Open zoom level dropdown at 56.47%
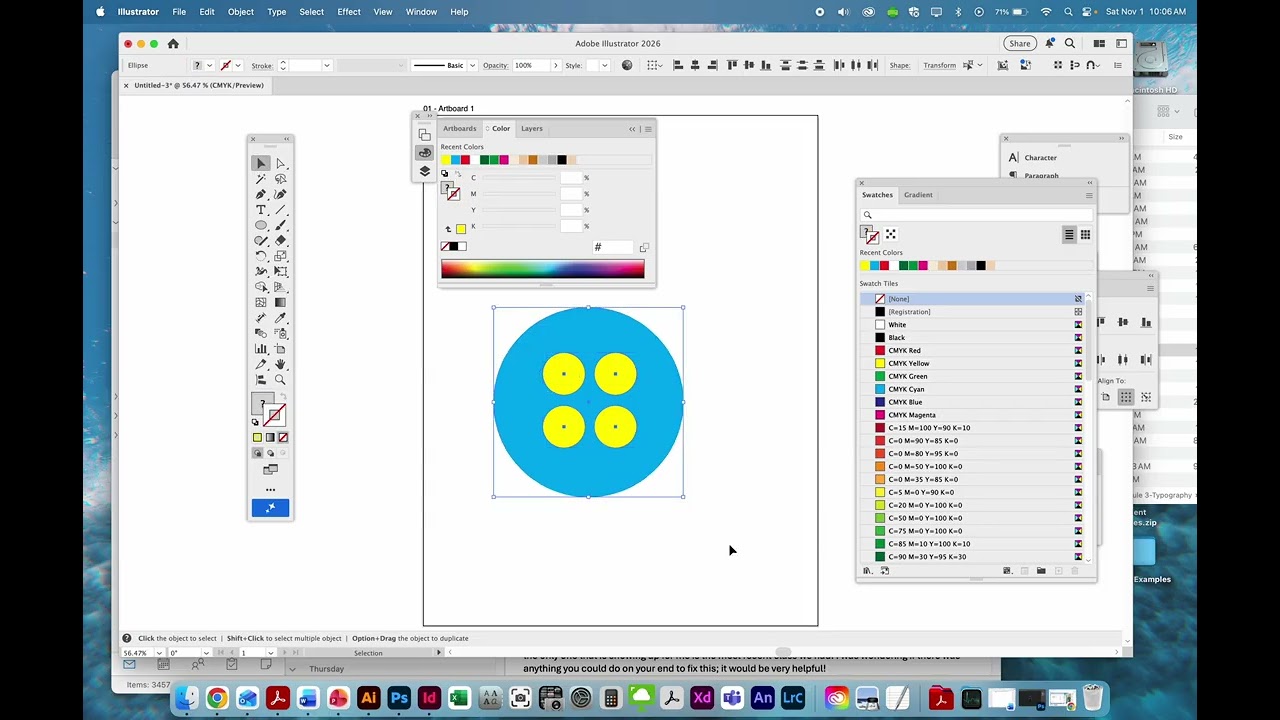This screenshot has height=720, width=1280. 159,653
